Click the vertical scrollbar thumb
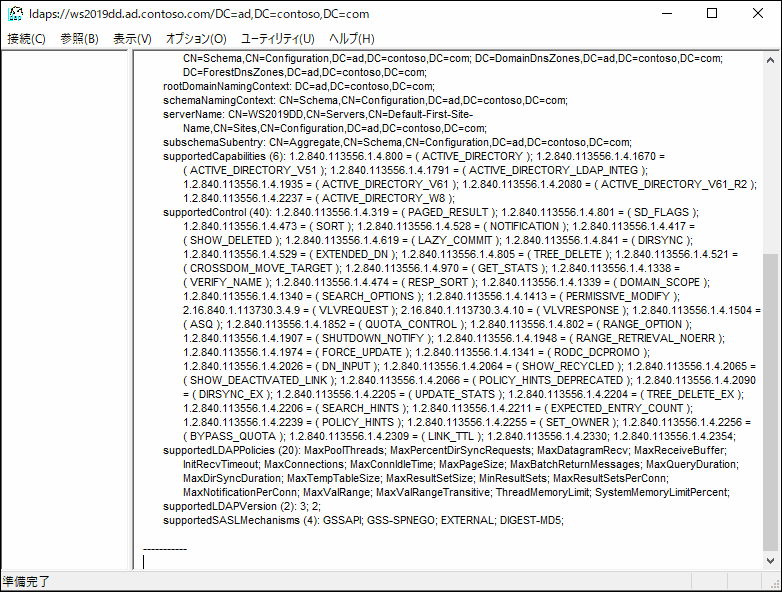The width and height of the screenshot is (782, 592). pyautogui.click(x=770, y=402)
